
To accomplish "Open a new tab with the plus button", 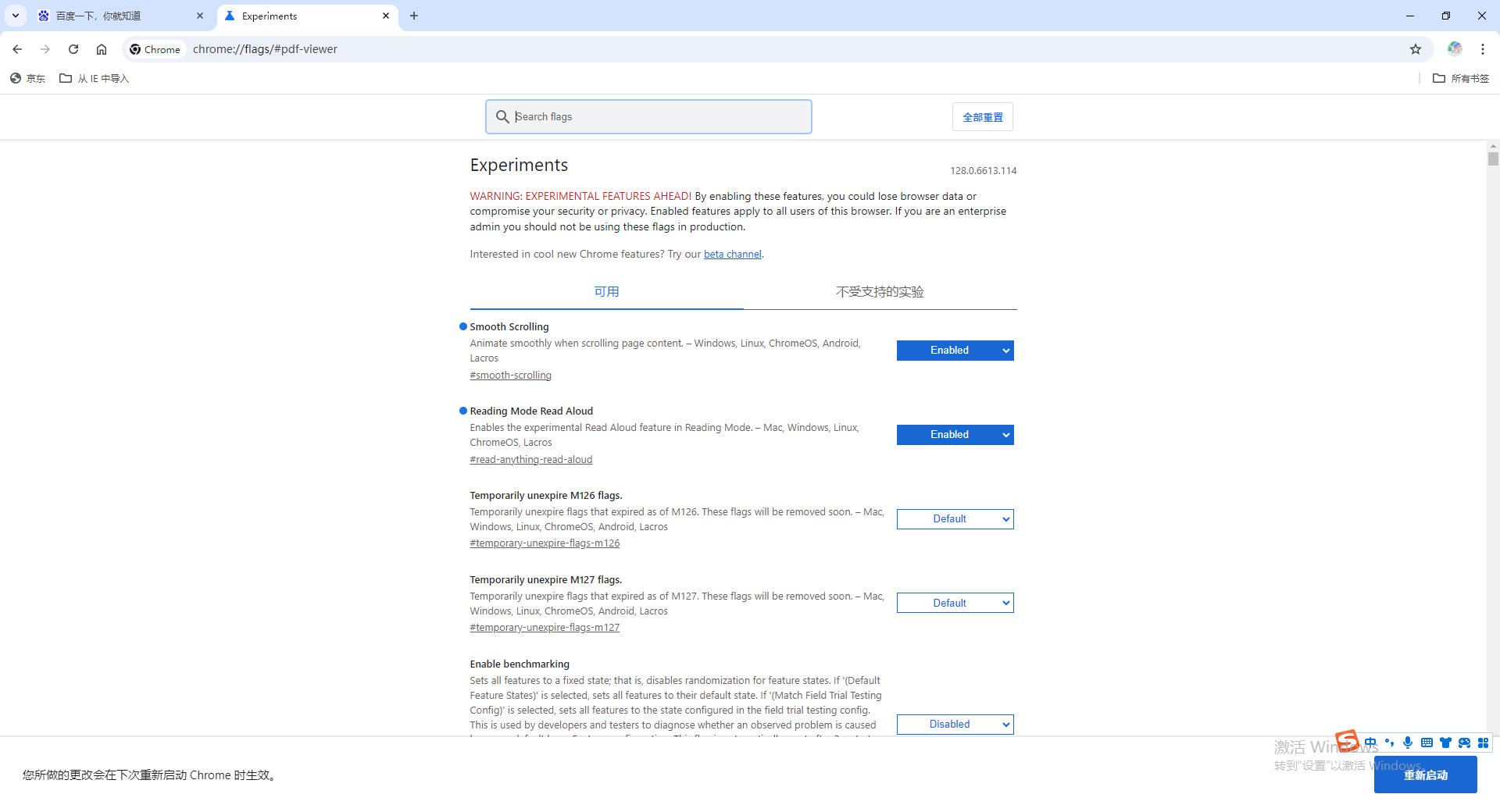I will pos(414,16).
